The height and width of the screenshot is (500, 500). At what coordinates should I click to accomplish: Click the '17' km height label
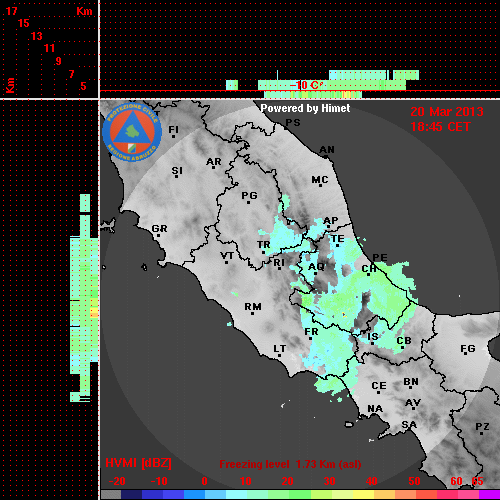[x=11, y=11]
